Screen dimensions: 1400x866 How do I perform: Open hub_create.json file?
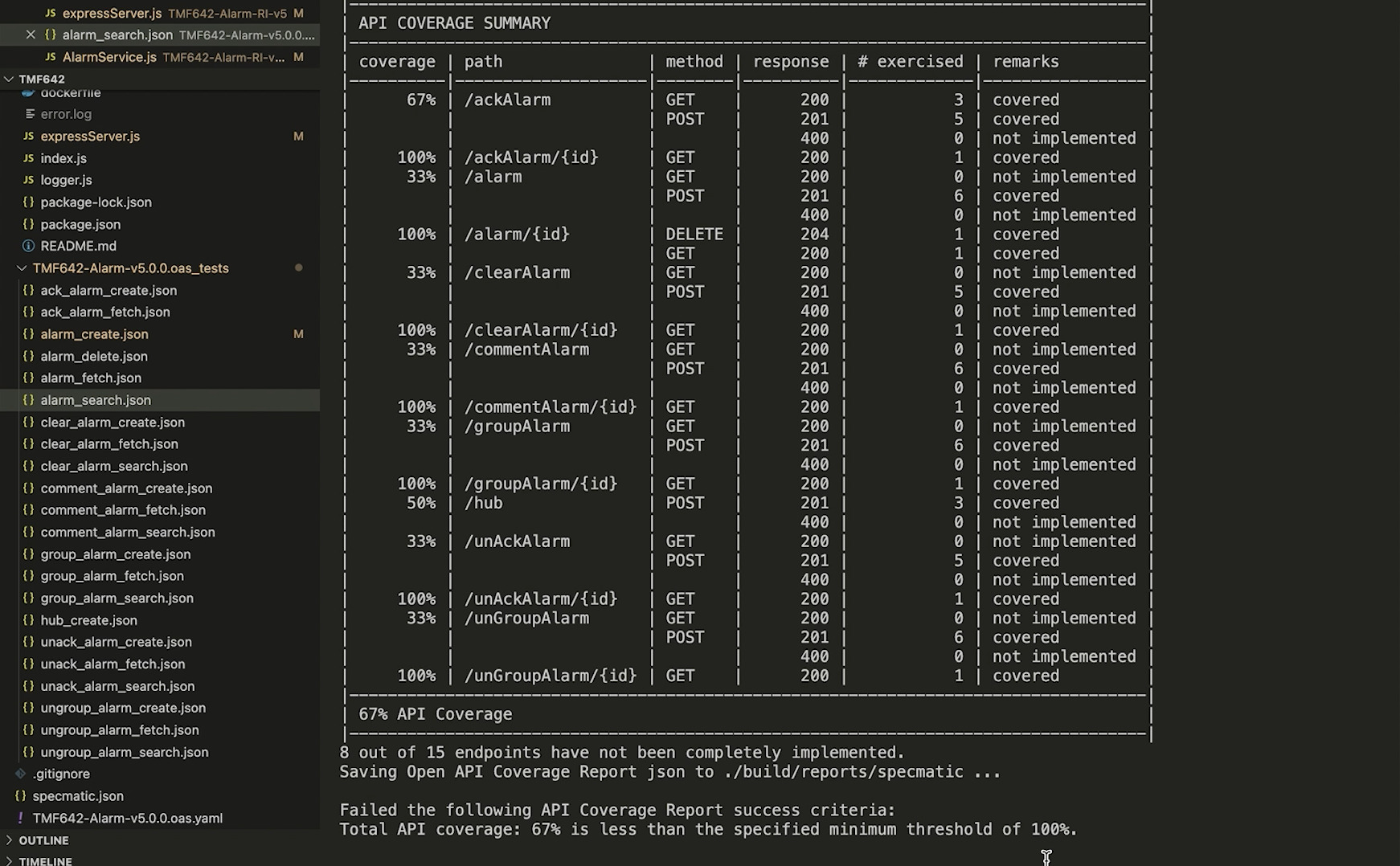(88, 620)
